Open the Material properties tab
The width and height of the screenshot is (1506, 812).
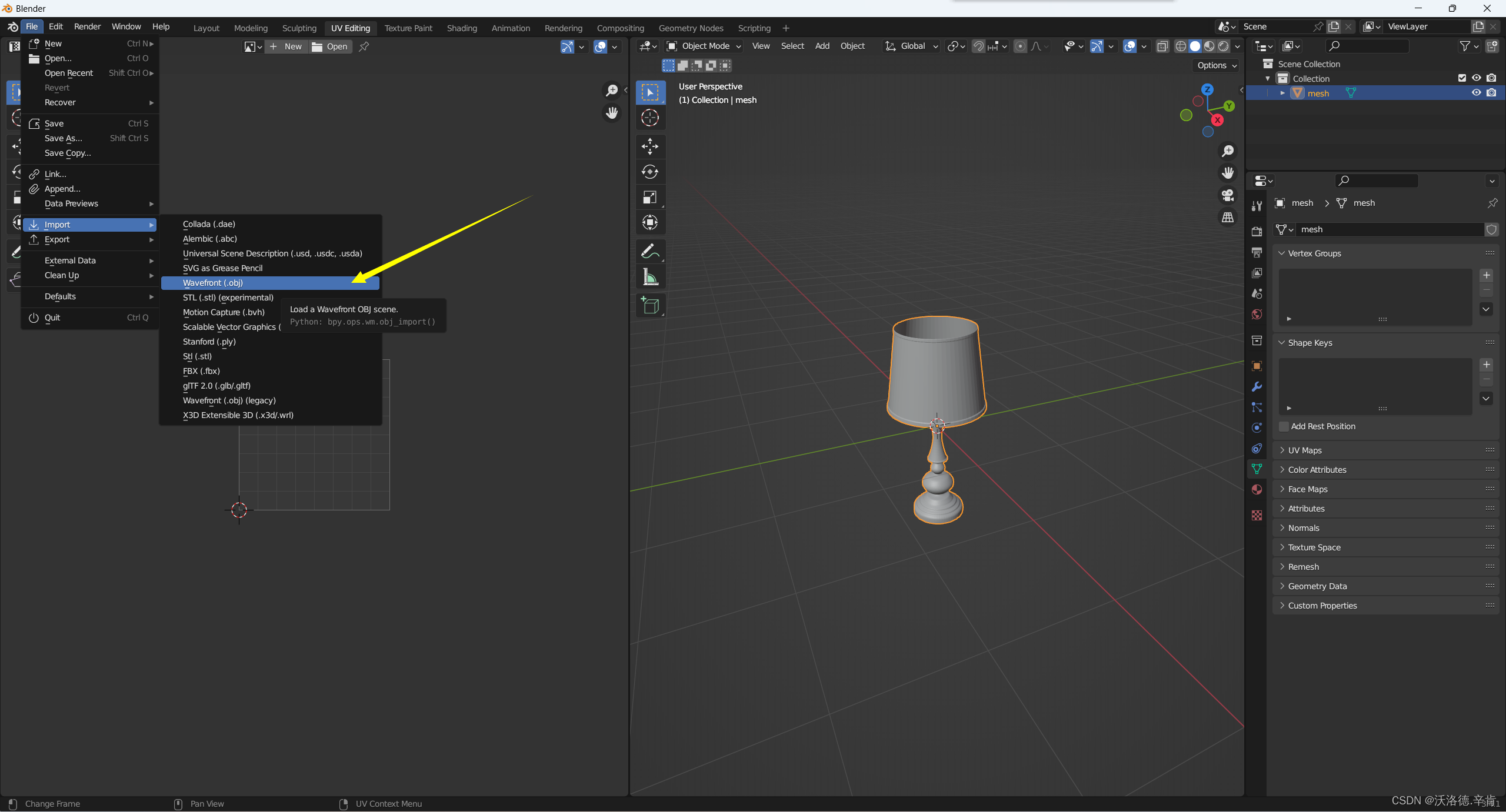click(x=1257, y=489)
